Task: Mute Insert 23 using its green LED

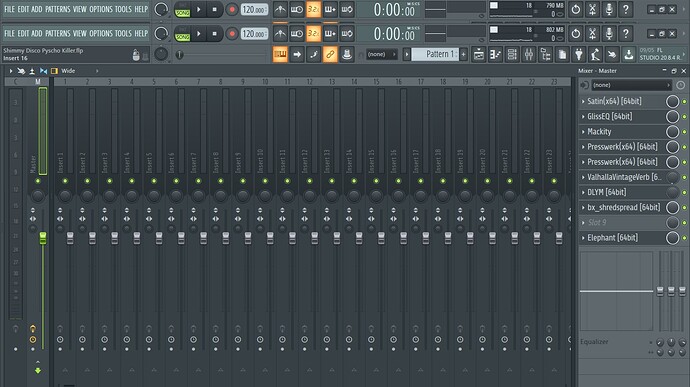Action: (x=554, y=181)
